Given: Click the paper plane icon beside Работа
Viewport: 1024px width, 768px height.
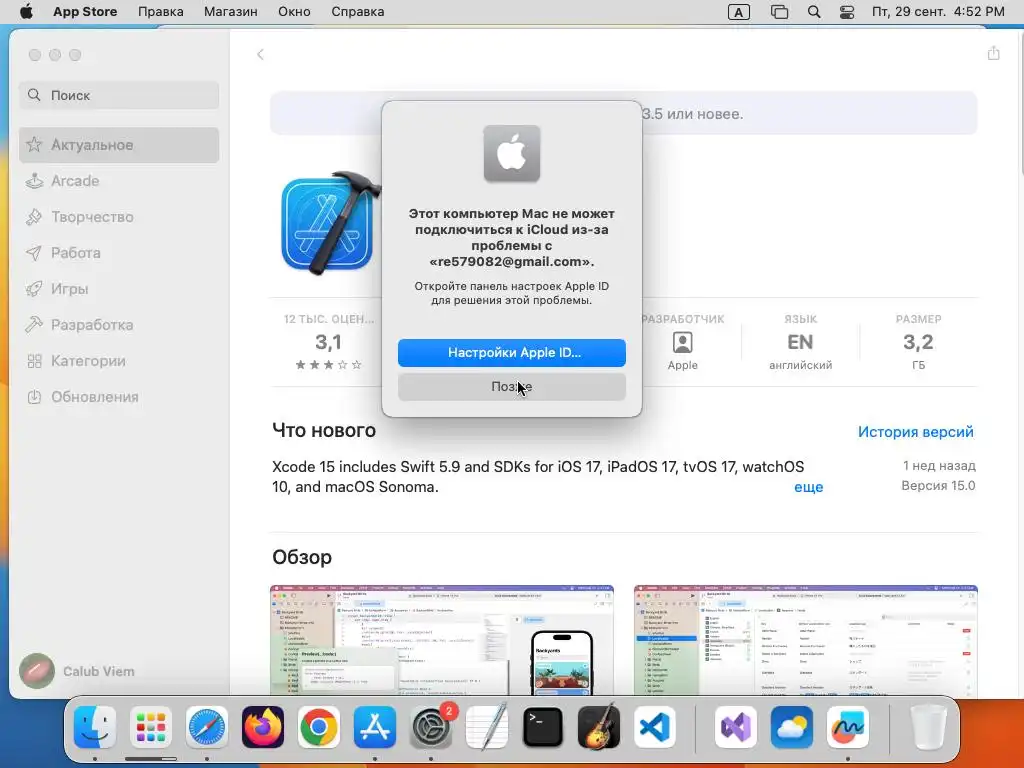Looking at the screenshot, I should pos(34,253).
